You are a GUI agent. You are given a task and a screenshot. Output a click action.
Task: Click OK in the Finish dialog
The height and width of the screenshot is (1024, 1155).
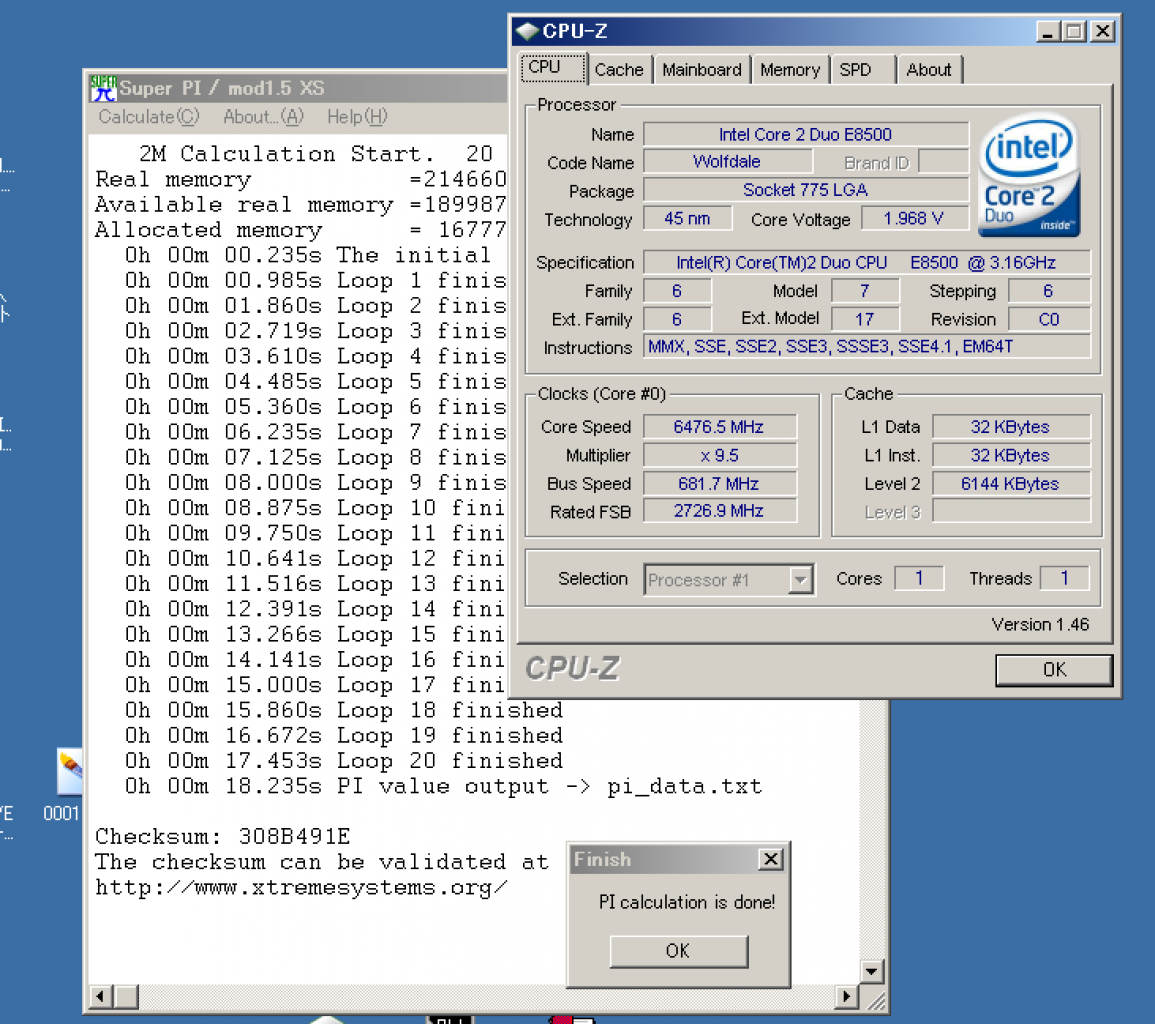click(678, 951)
